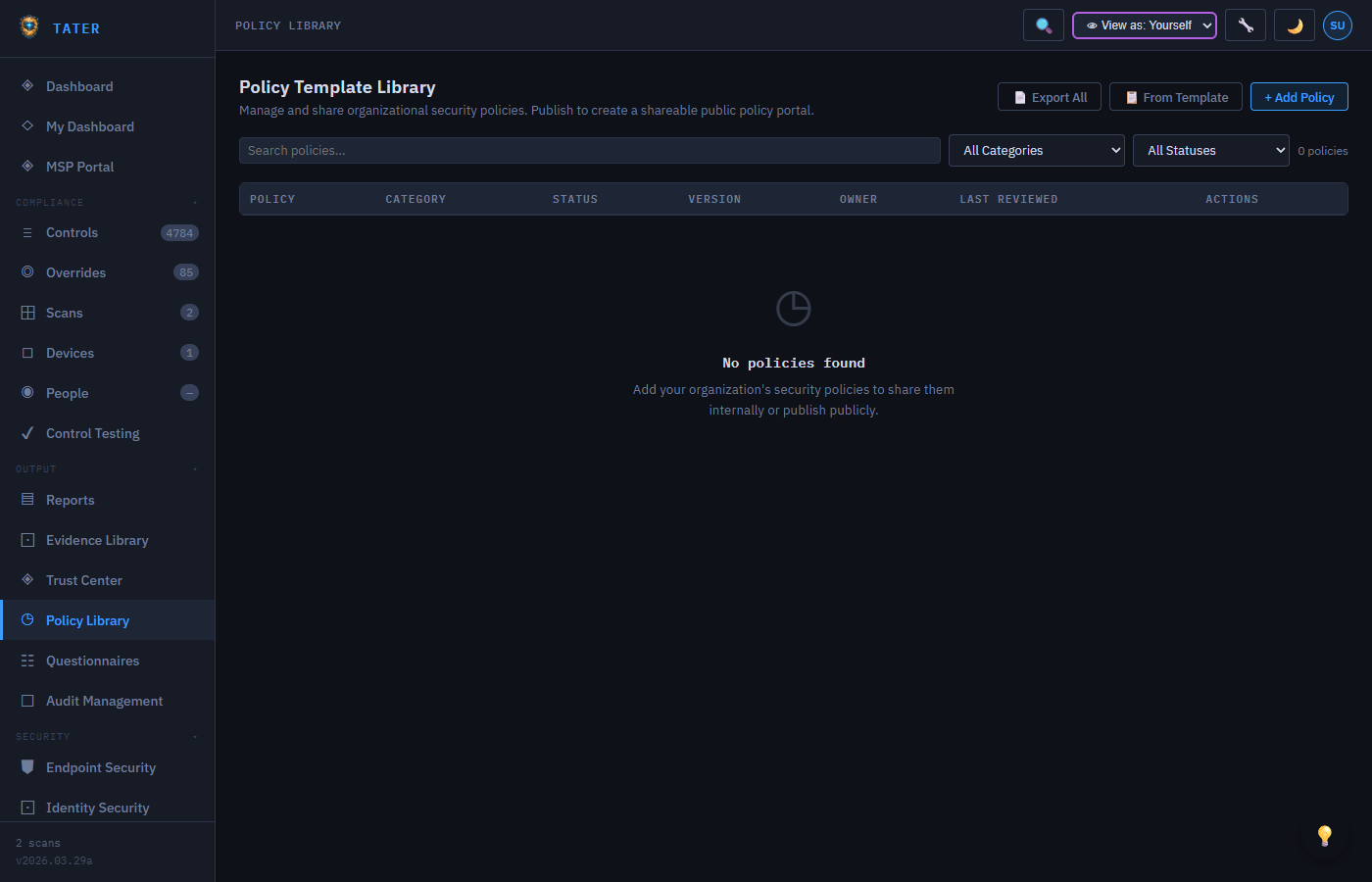Open the SU user avatar menu
1372x882 pixels.
(1338, 25)
